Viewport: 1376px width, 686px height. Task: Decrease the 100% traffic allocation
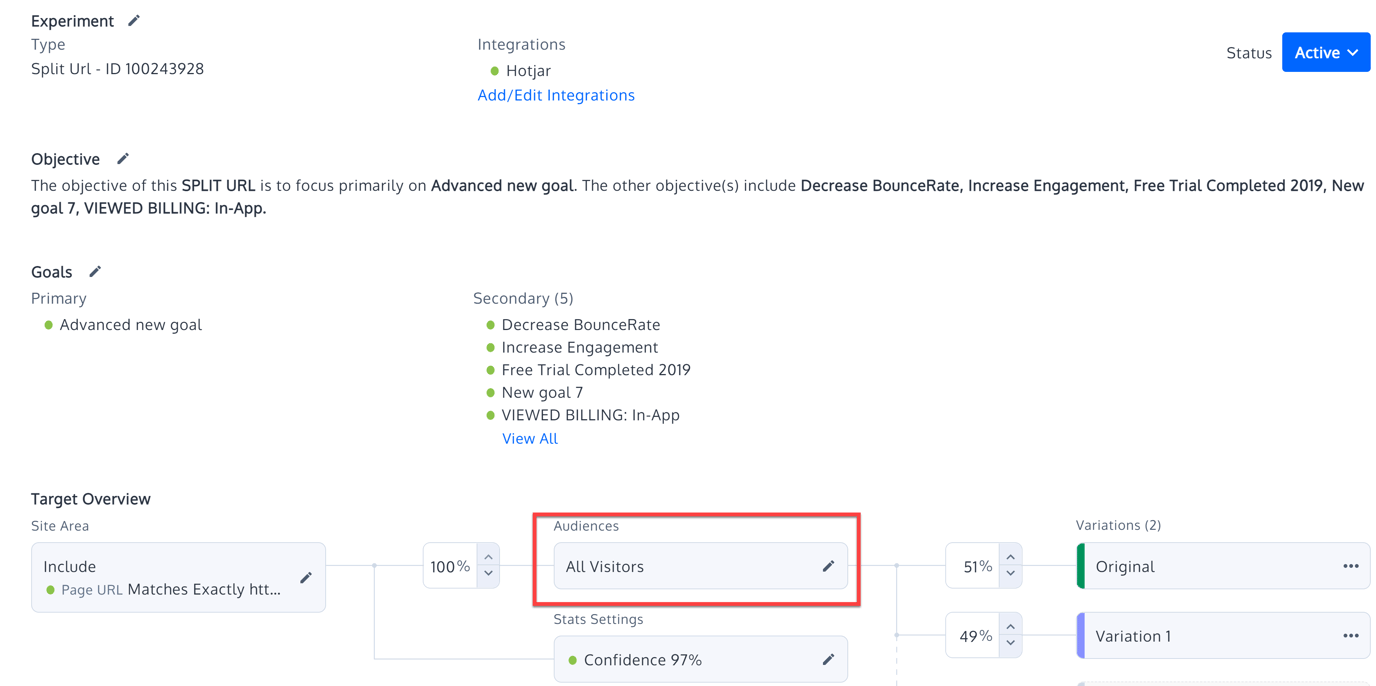pyautogui.click(x=488, y=574)
